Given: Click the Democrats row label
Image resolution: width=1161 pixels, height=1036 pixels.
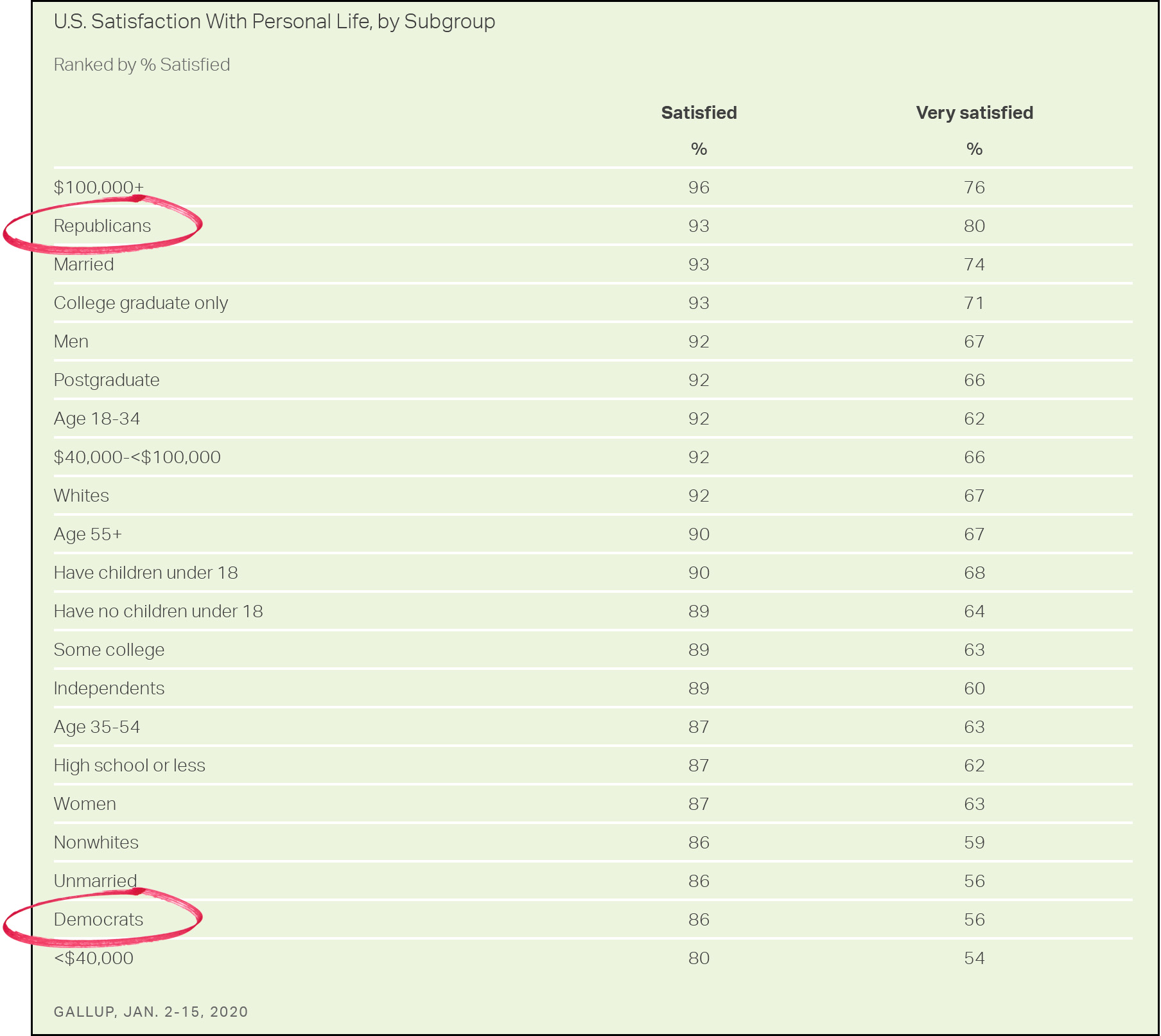Looking at the screenshot, I should pos(98,920).
